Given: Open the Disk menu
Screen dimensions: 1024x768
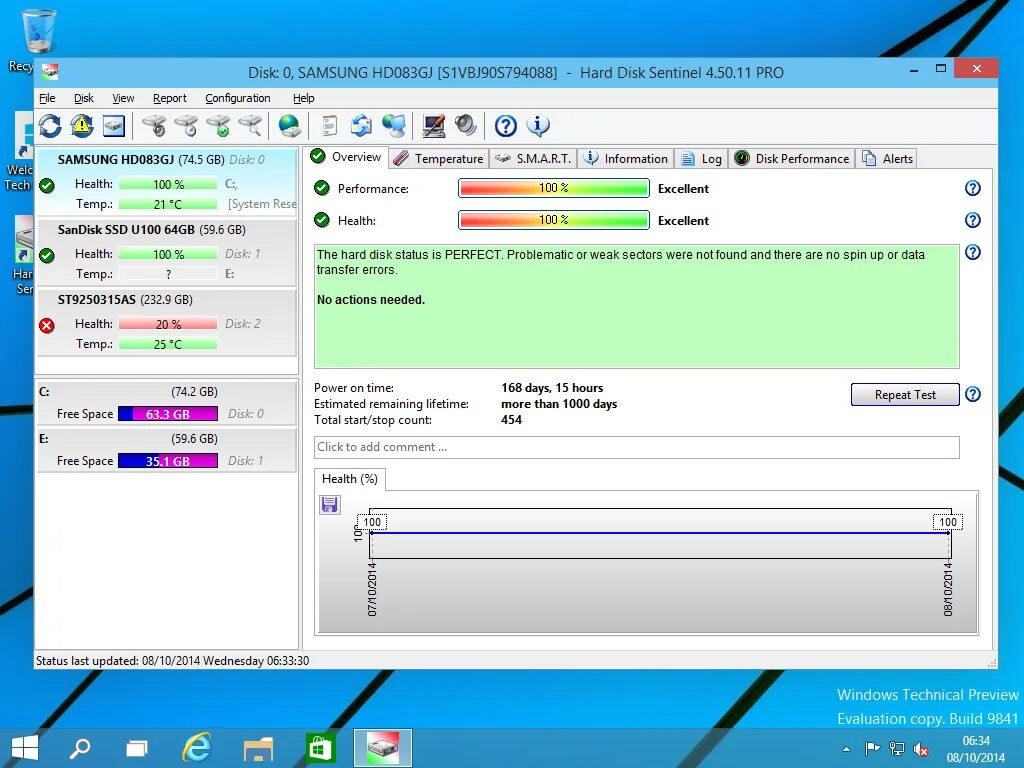Looking at the screenshot, I should coord(84,98).
